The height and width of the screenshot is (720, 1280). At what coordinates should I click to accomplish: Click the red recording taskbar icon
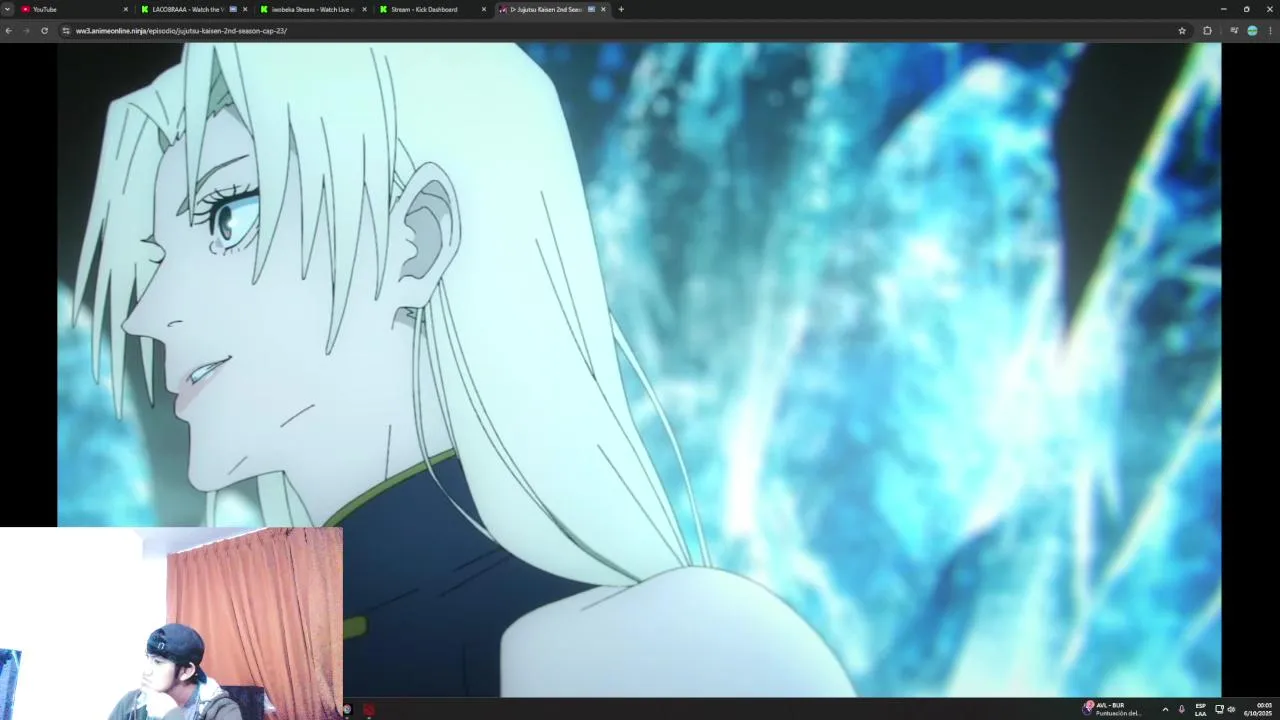click(x=369, y=709)
